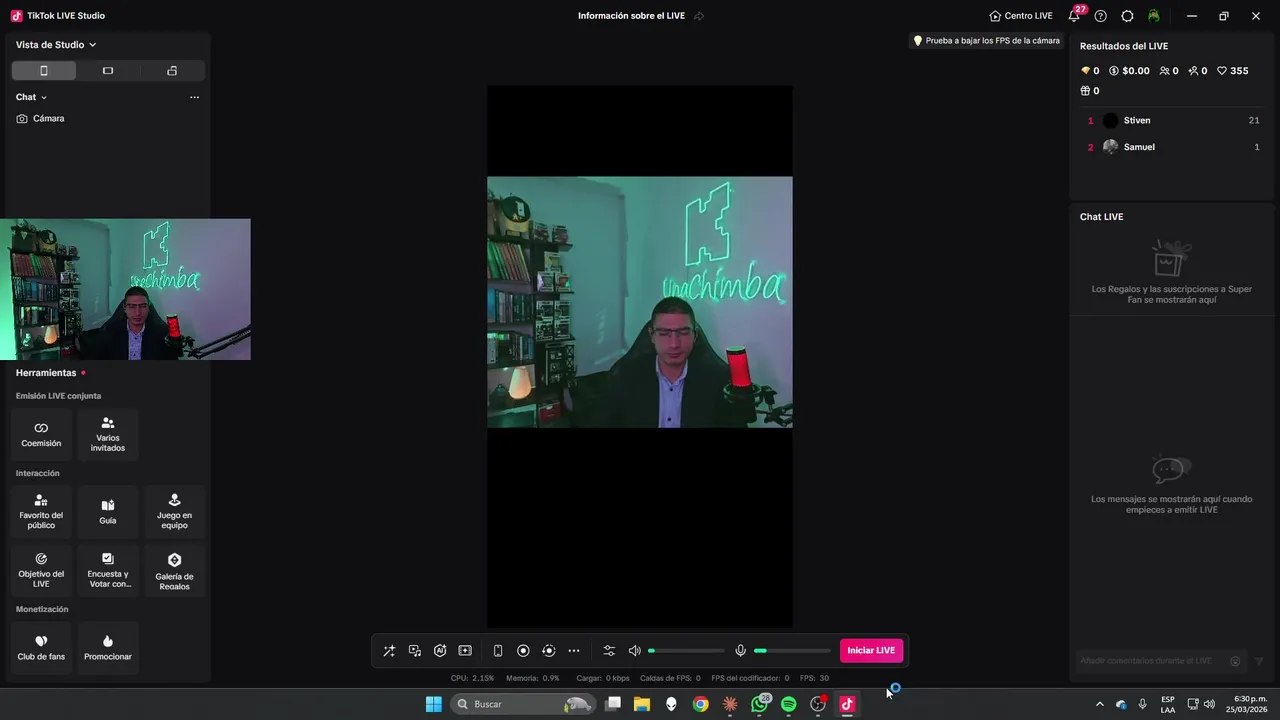Click the dashed-circle replay record icon
This screenshot has height=720, width=1280.
(x=549, y=651)
